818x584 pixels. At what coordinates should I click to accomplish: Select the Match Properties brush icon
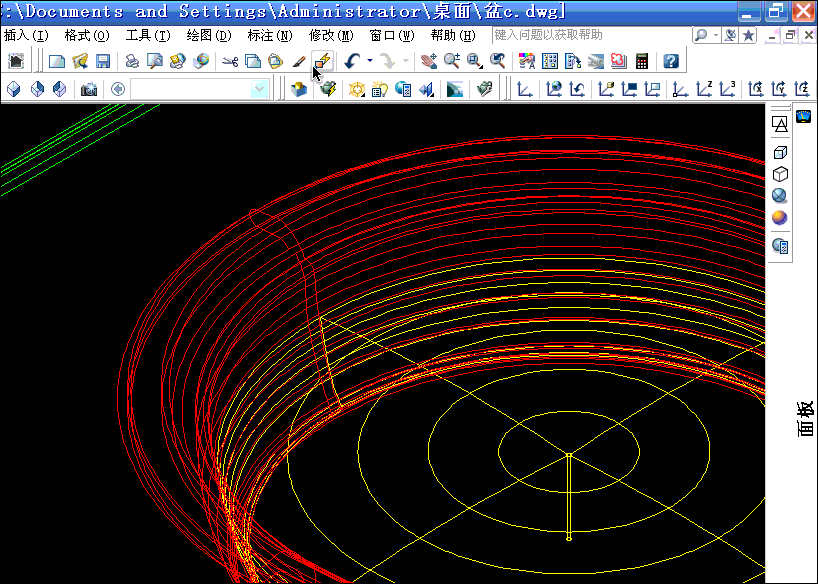click(x=298, y=61)
